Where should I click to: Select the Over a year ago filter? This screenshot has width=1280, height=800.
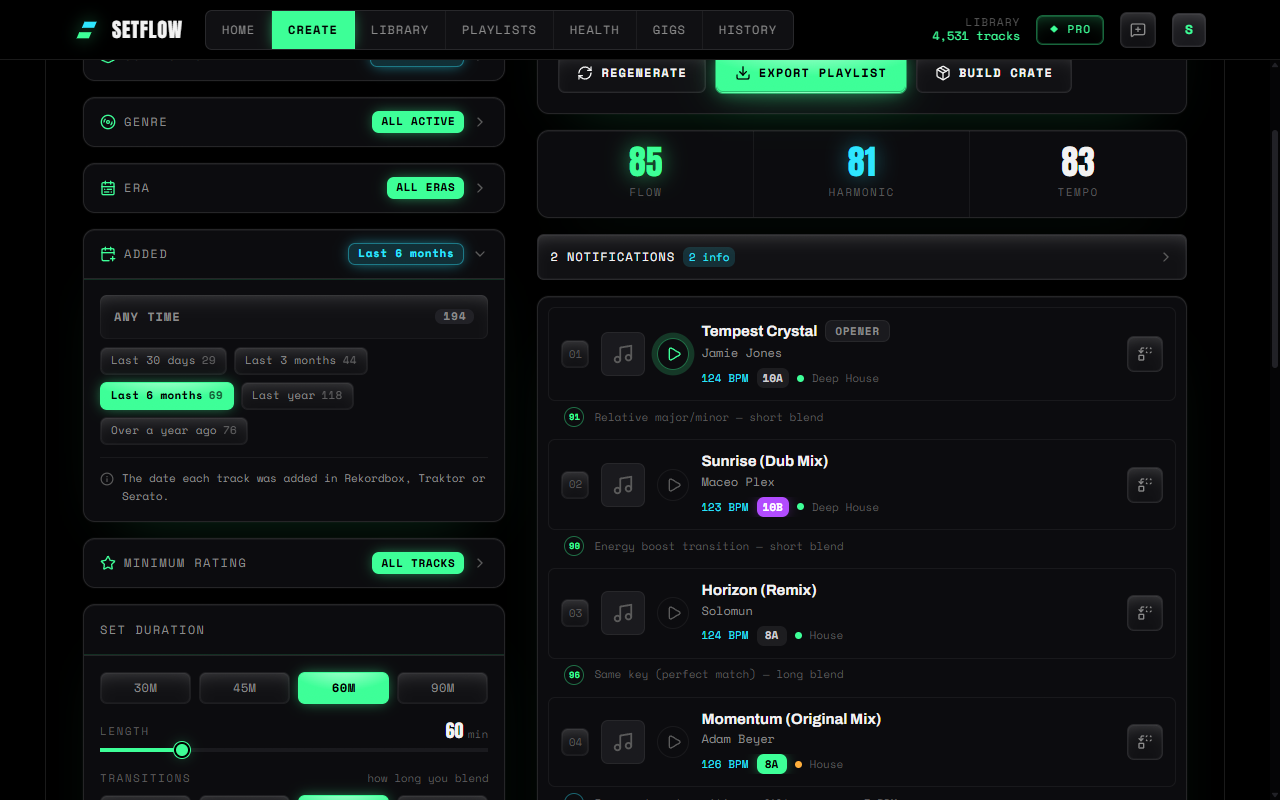174,431
